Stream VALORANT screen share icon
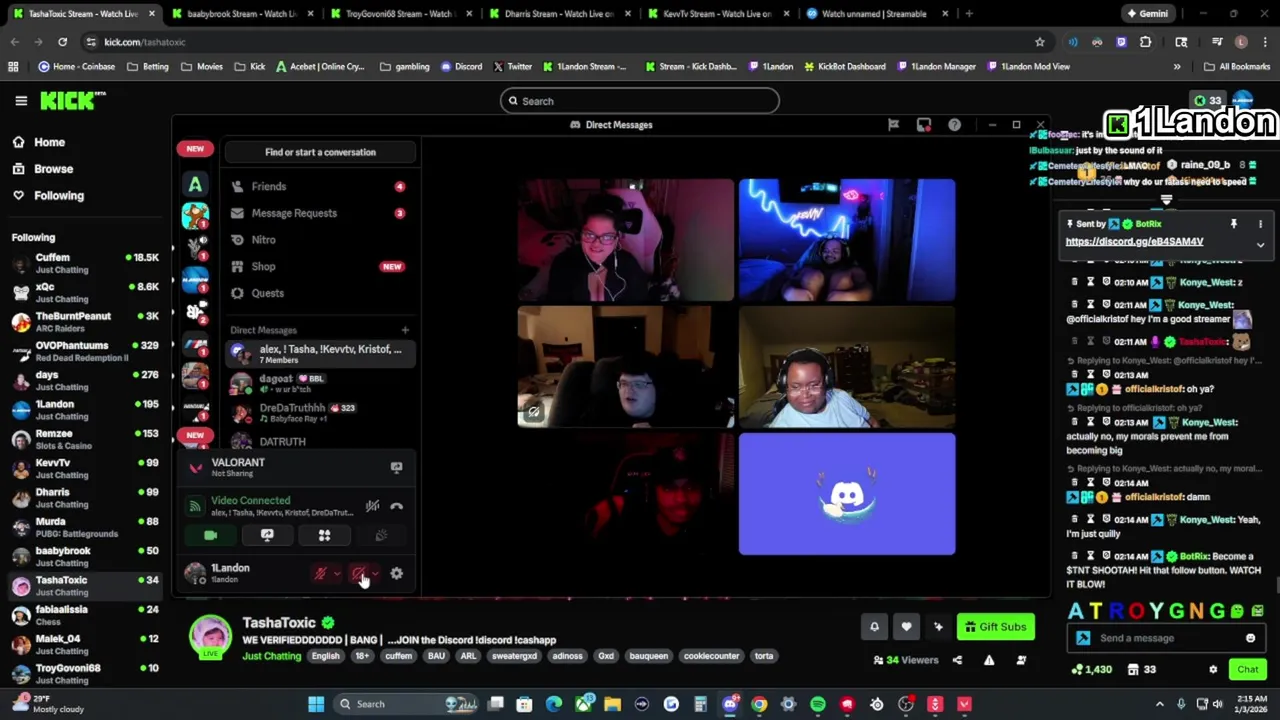This screenshot has width=1280, height=720. coord(396,467)
